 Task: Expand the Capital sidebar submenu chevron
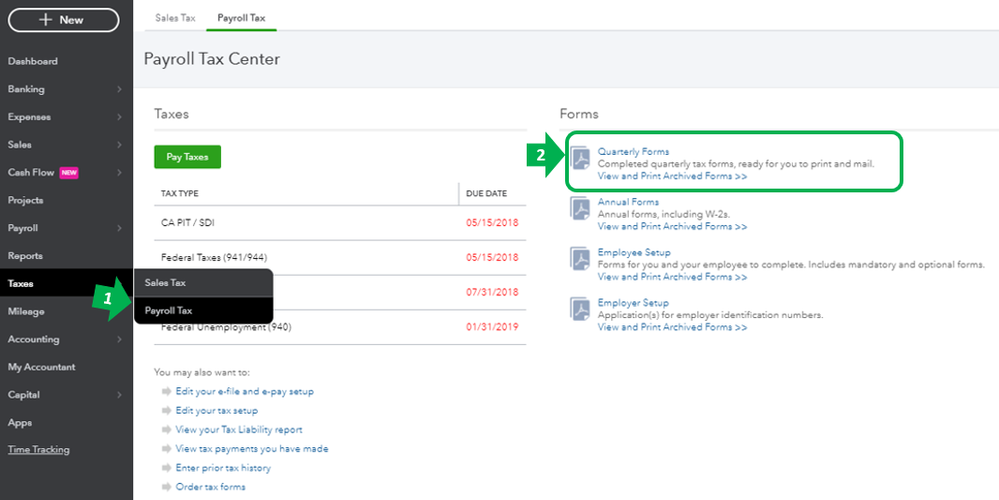click(119, 395)
